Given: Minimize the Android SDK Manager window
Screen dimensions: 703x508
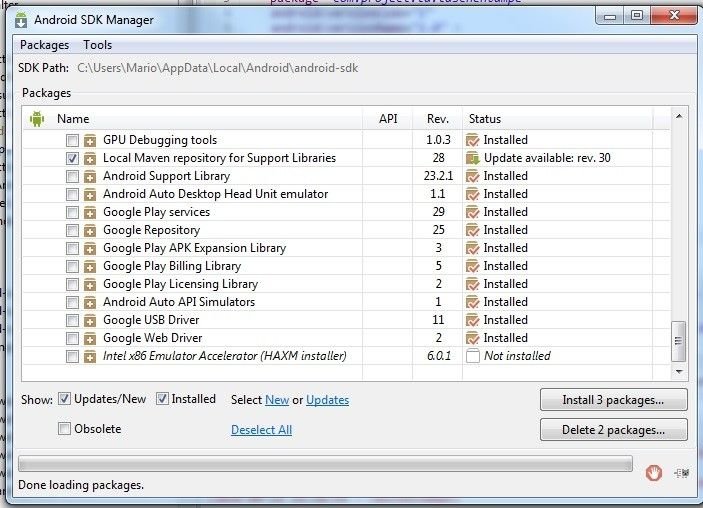Looking at the screenshot, I should tap(610, 16).
